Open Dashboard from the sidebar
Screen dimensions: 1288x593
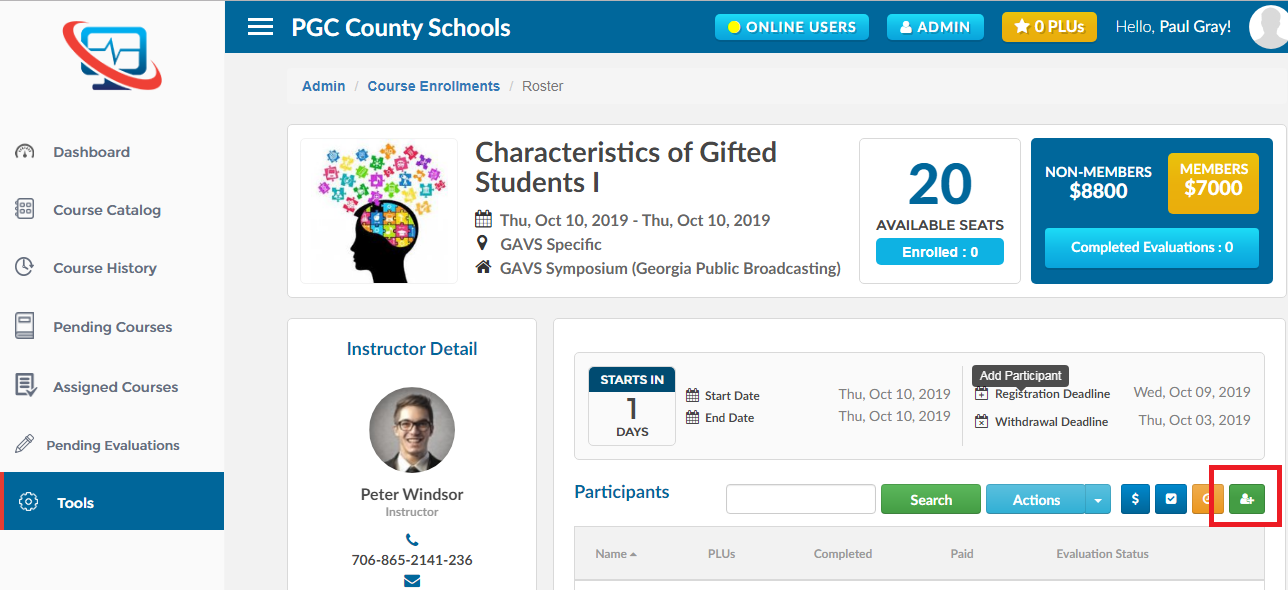[91, 152]
